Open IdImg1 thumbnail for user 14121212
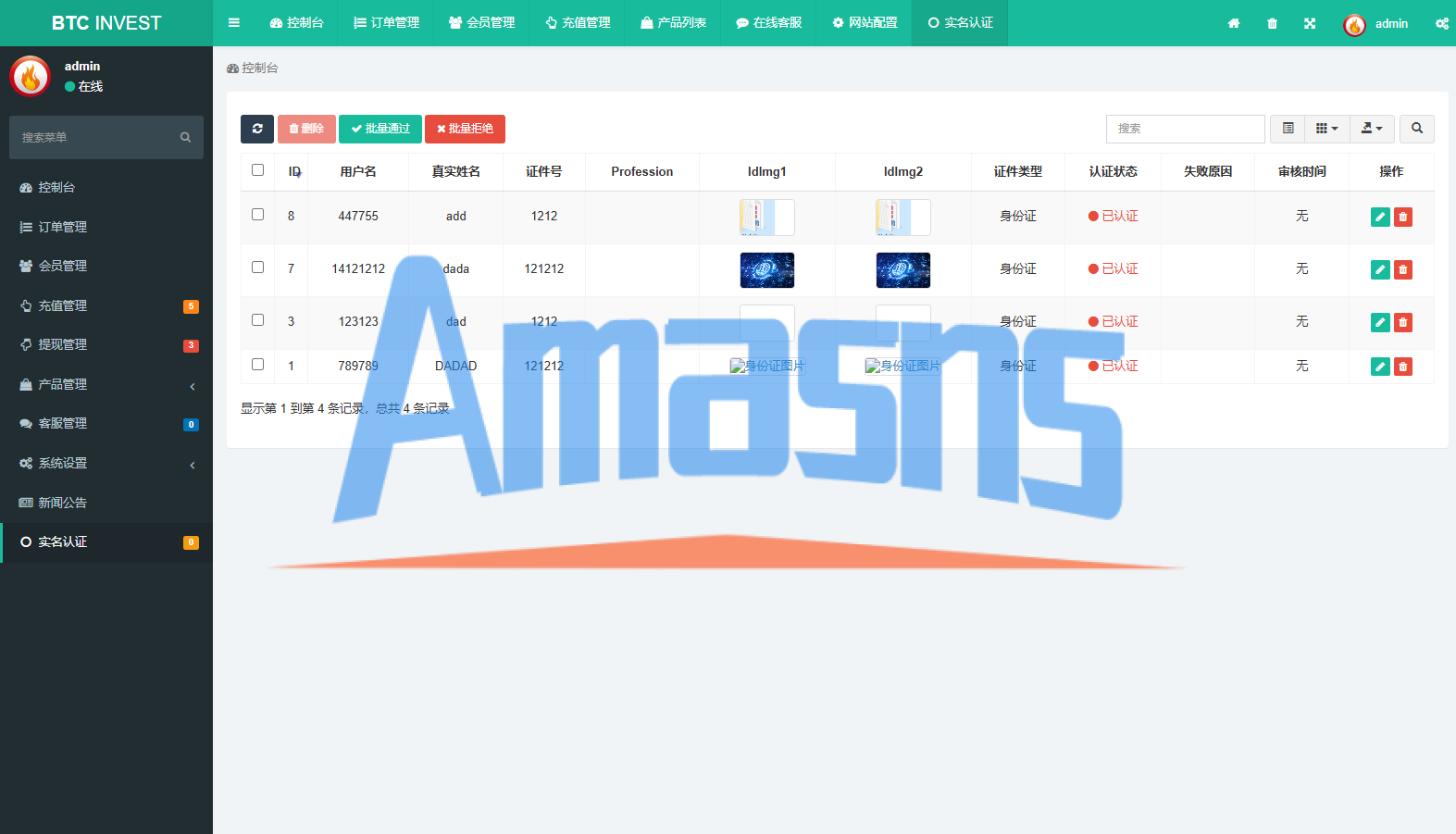This screenshot has height=834, width=1456. click(767, 270)
